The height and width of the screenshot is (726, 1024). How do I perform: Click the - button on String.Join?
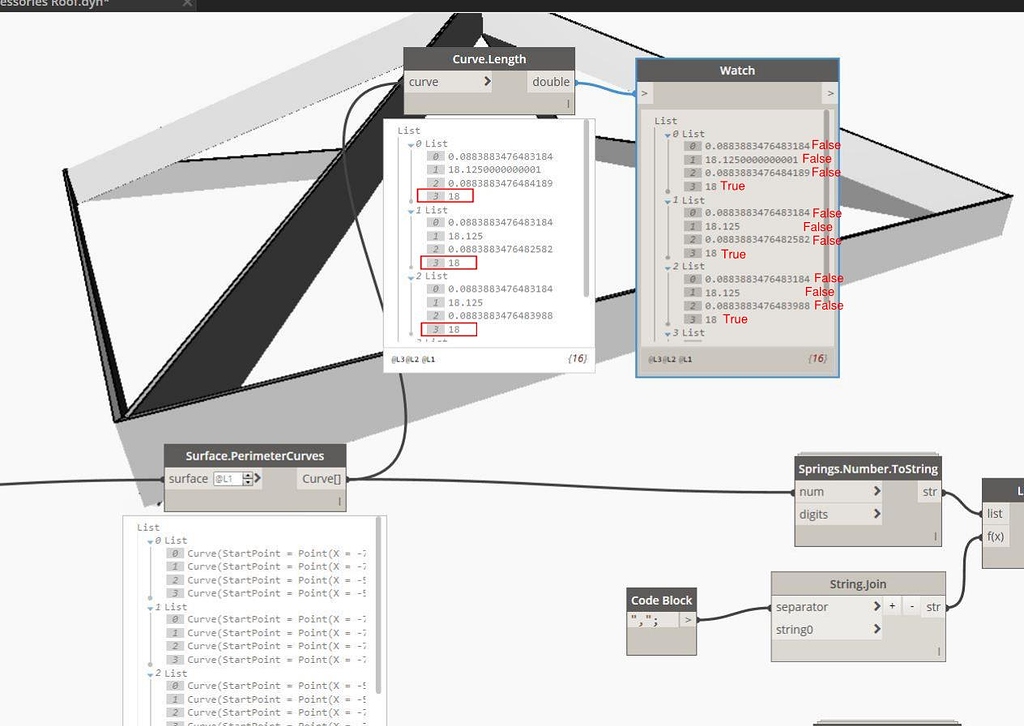tap(911, 605)
